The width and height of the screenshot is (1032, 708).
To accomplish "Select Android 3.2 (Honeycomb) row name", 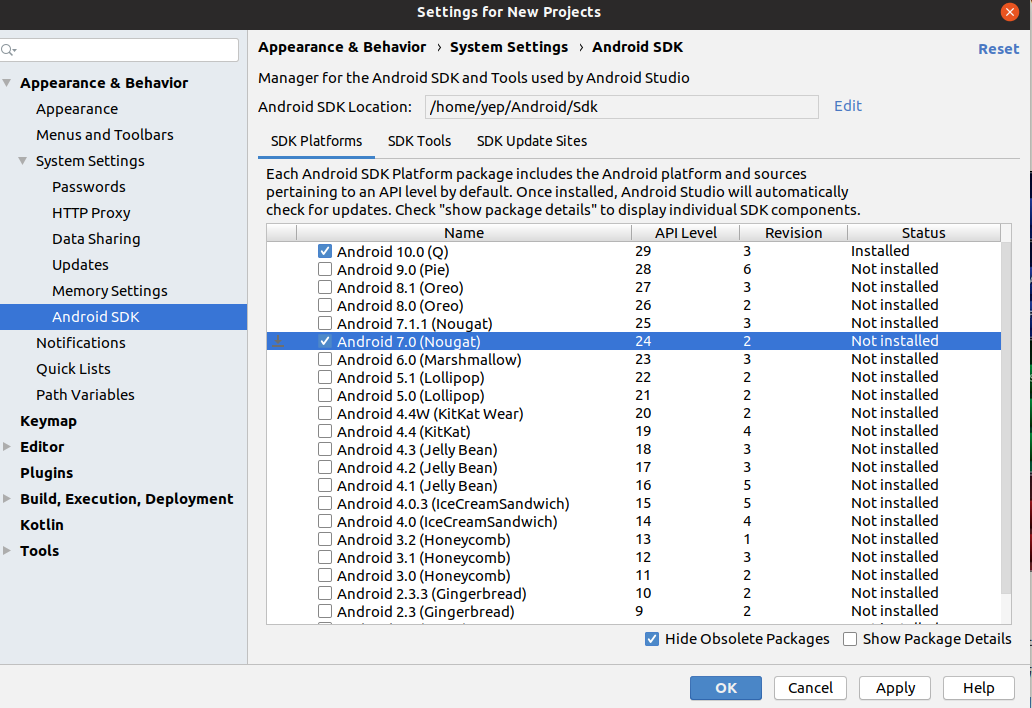I will 423,540.
